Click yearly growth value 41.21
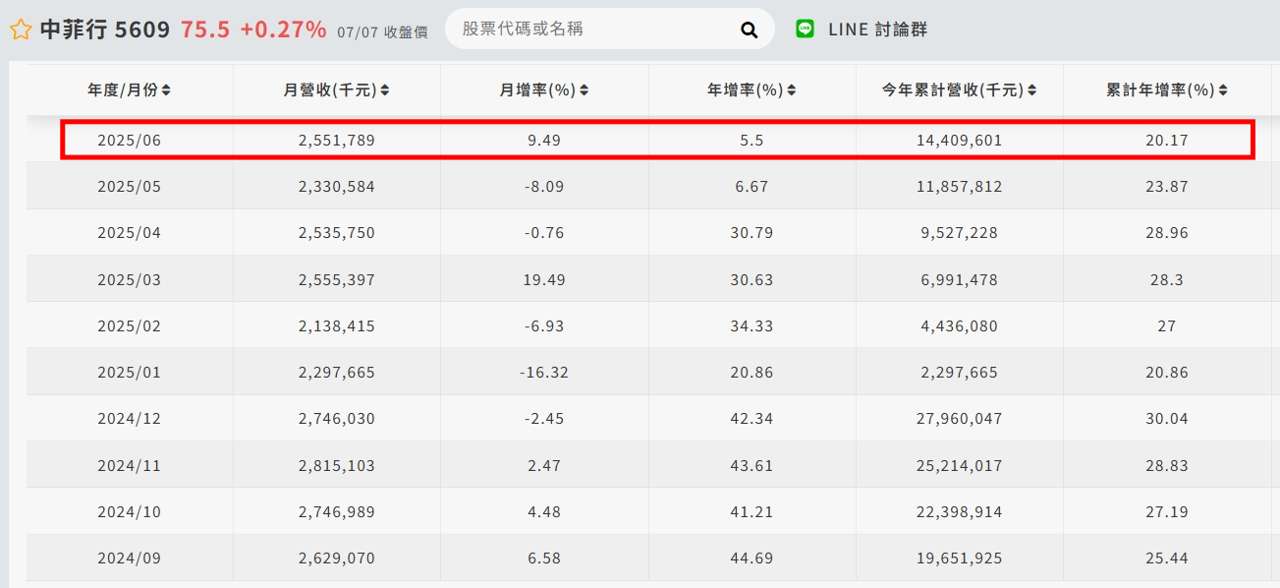Screen dimensions: 1280x588 click(751, 512)
